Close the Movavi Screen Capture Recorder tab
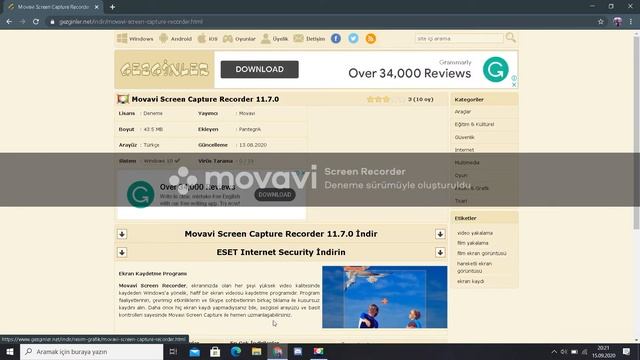 [x=97, y=7]
